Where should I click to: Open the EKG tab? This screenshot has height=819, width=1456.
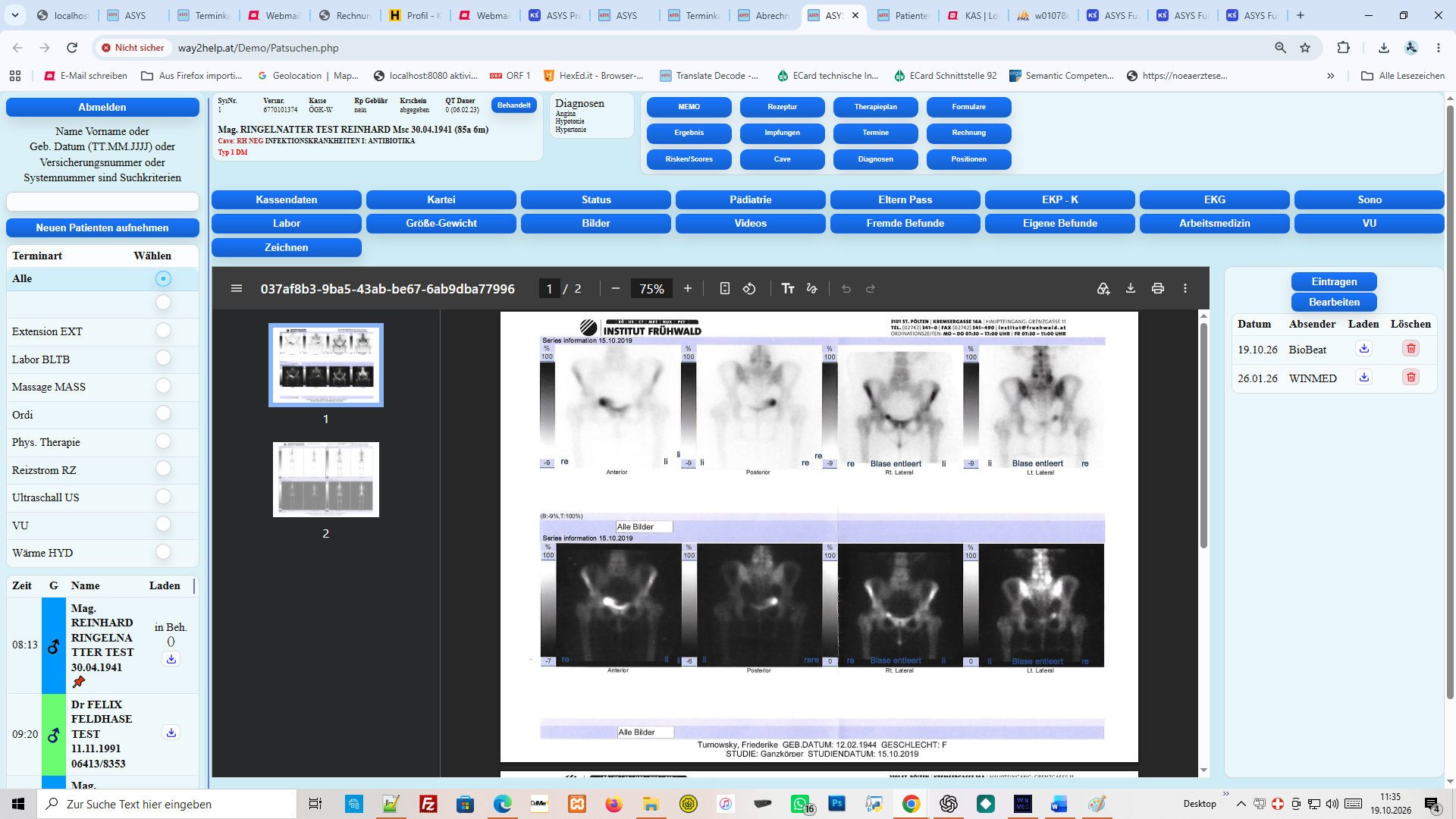coord(1215,200)
